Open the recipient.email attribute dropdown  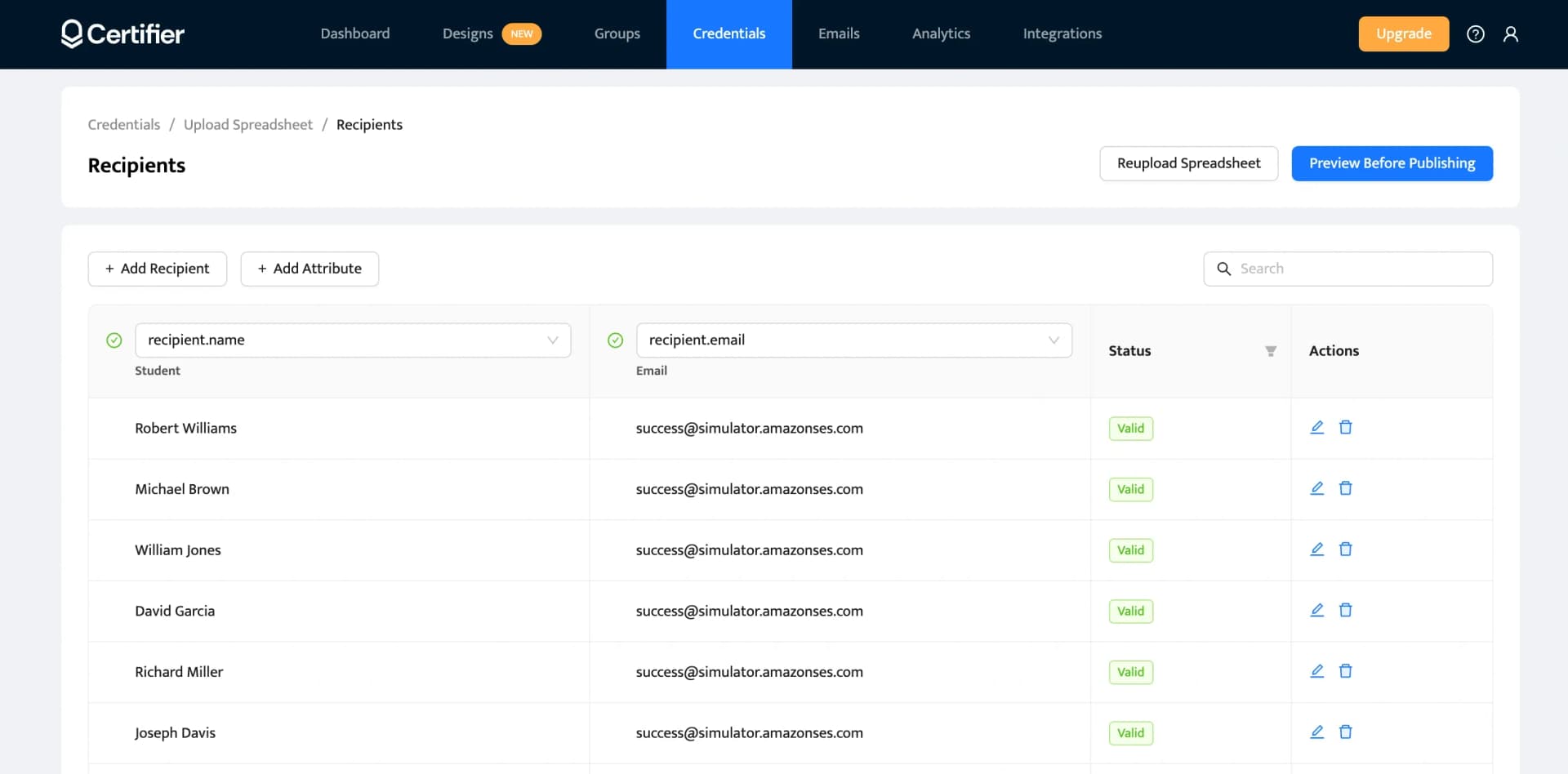(x=1053, y=340)
